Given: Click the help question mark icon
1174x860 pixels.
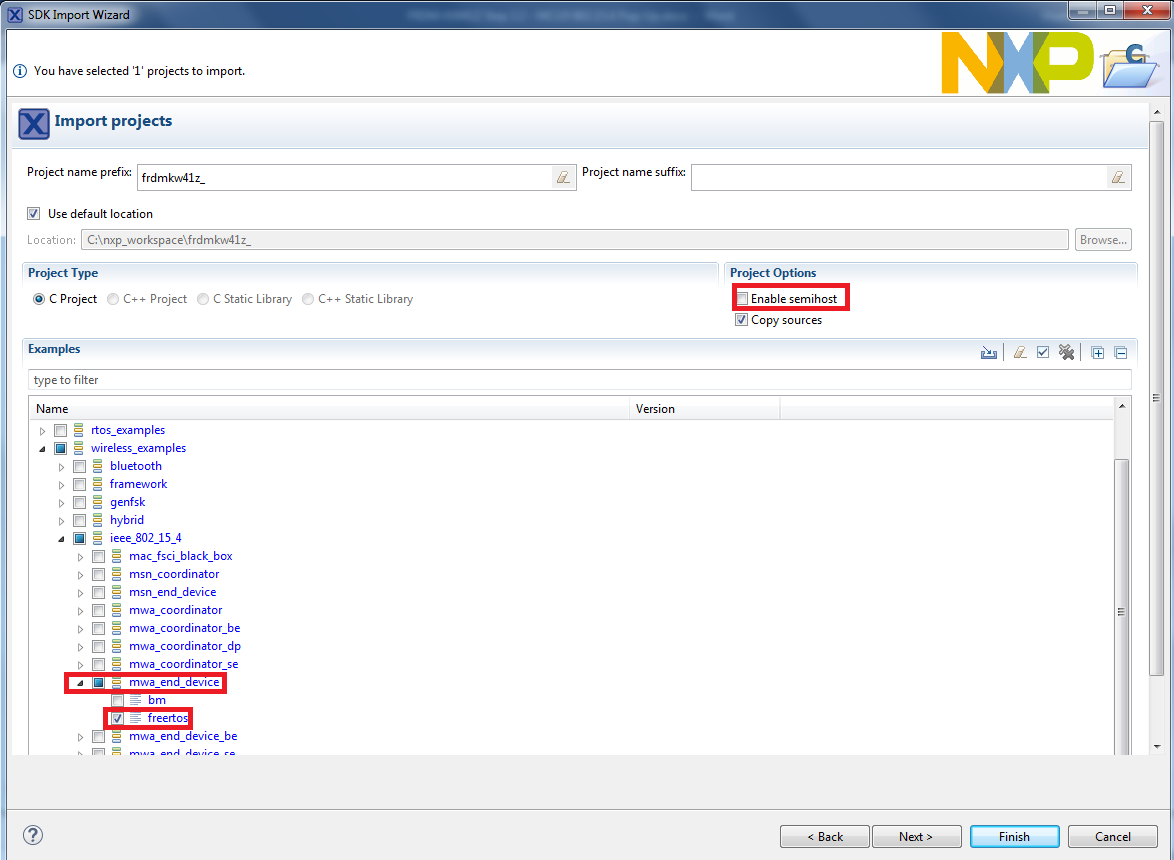Looking at the screenshot, I should click(33, 836).
